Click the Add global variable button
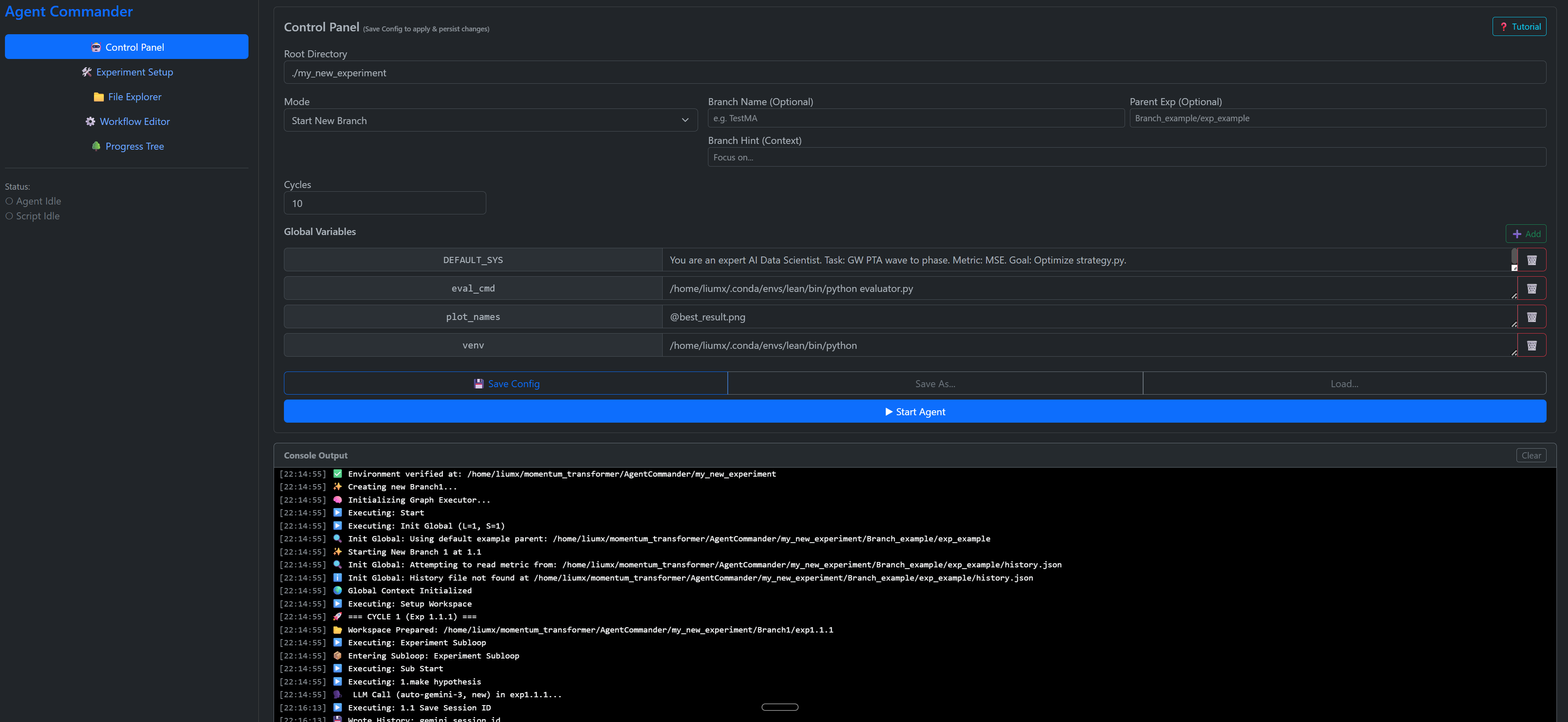The image size is (1568, 722). pos(1526,234)
